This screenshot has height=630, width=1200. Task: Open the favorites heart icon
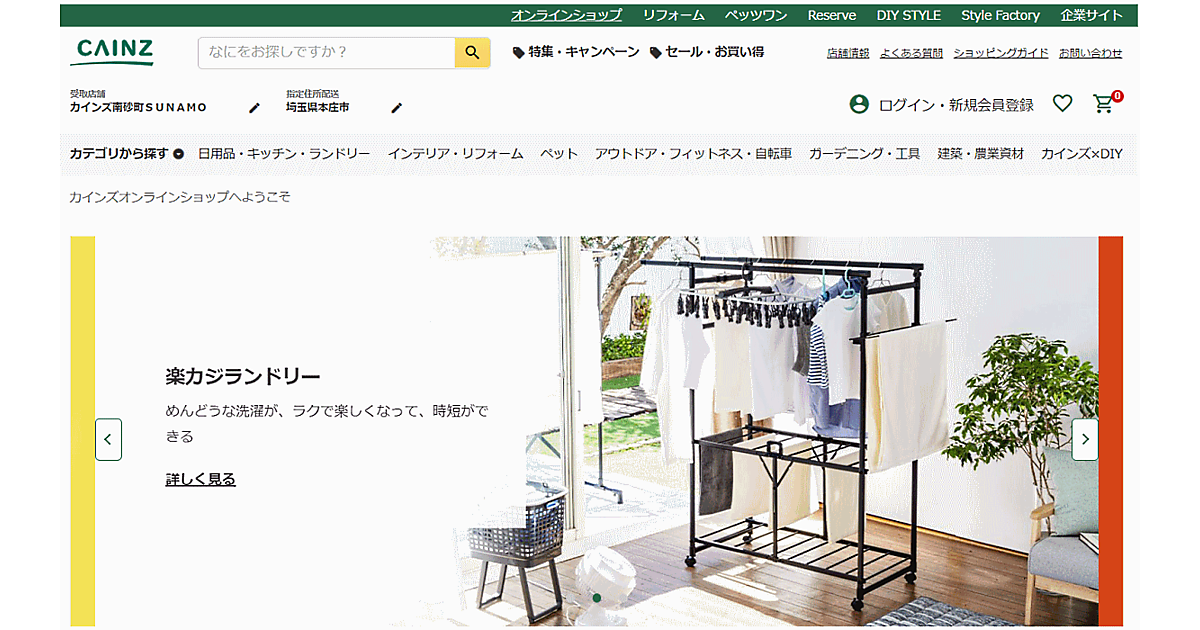(1062, 103)
